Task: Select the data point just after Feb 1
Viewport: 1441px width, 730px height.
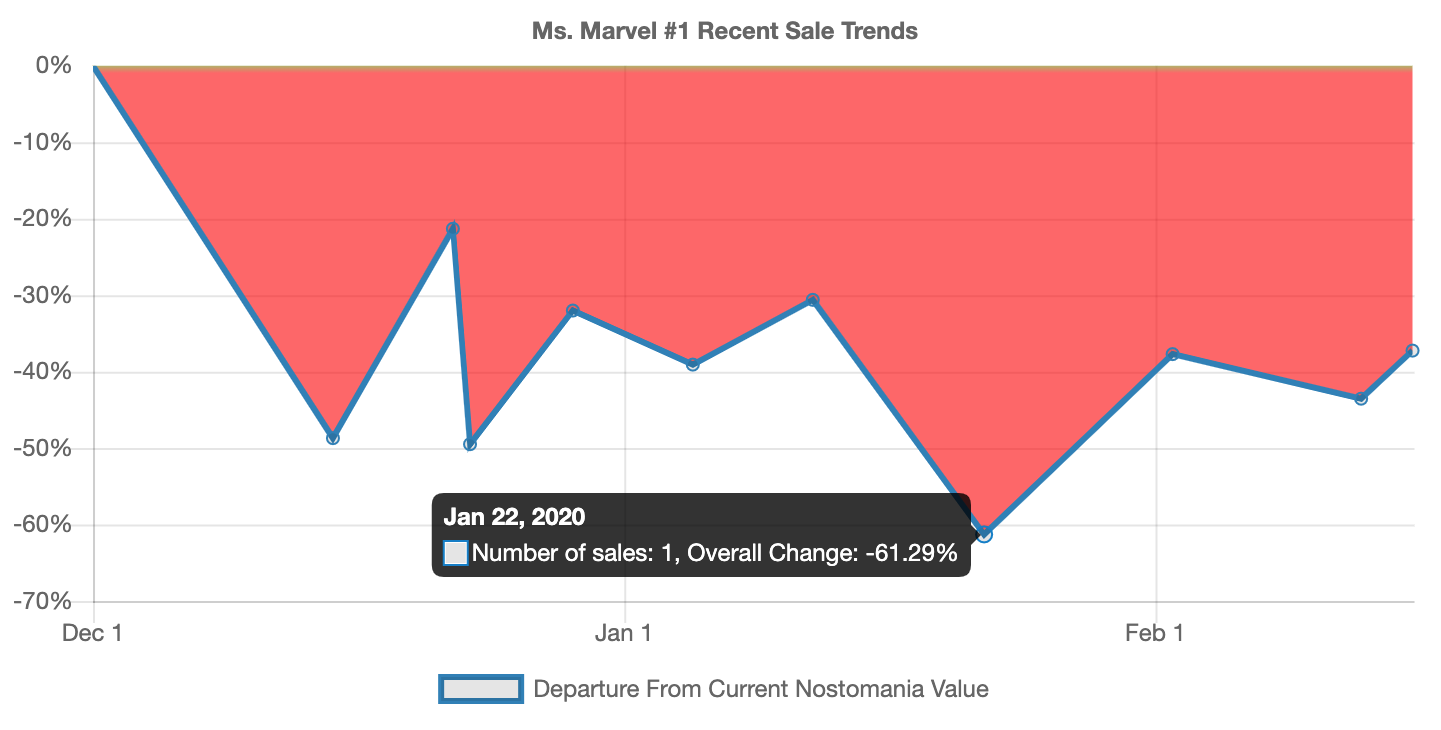Action: (1173, 354)
